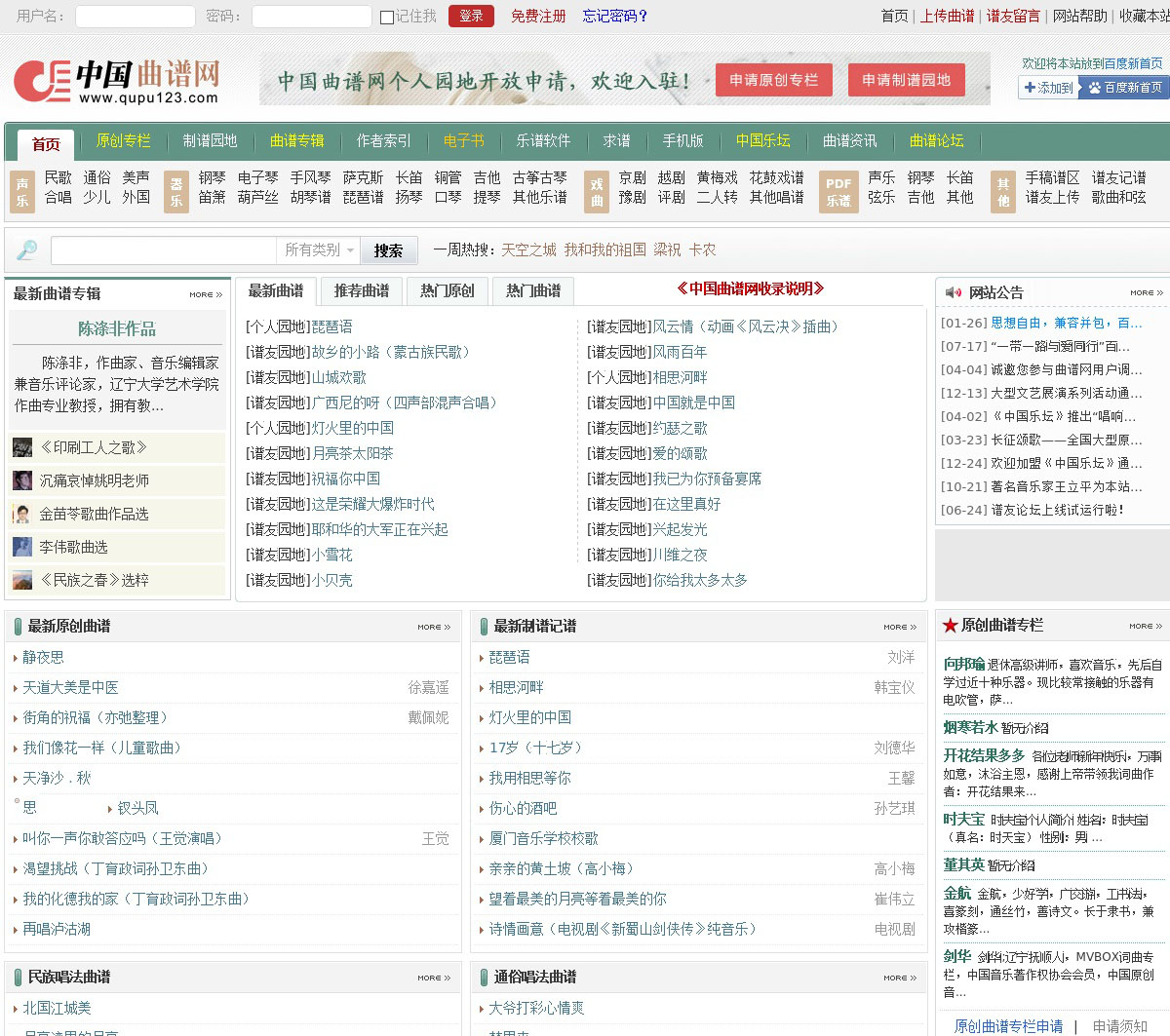Click the magnifier search icon
Screen dimensions: 1170x1036
point(27,250)
